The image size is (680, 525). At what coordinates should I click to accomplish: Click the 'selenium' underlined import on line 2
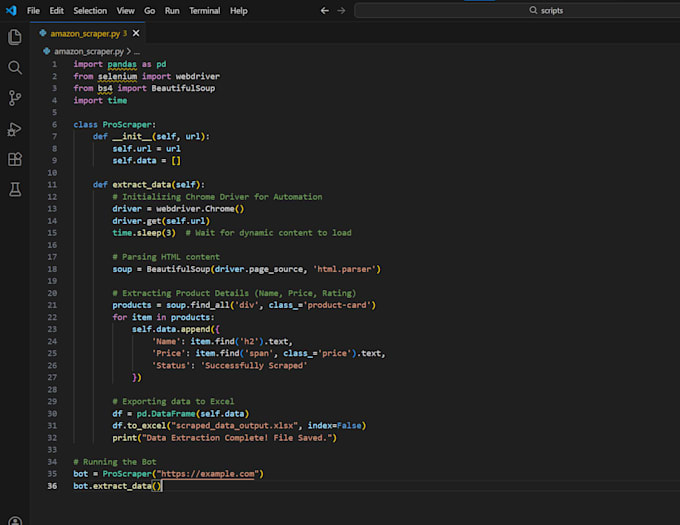pos(117,76)
